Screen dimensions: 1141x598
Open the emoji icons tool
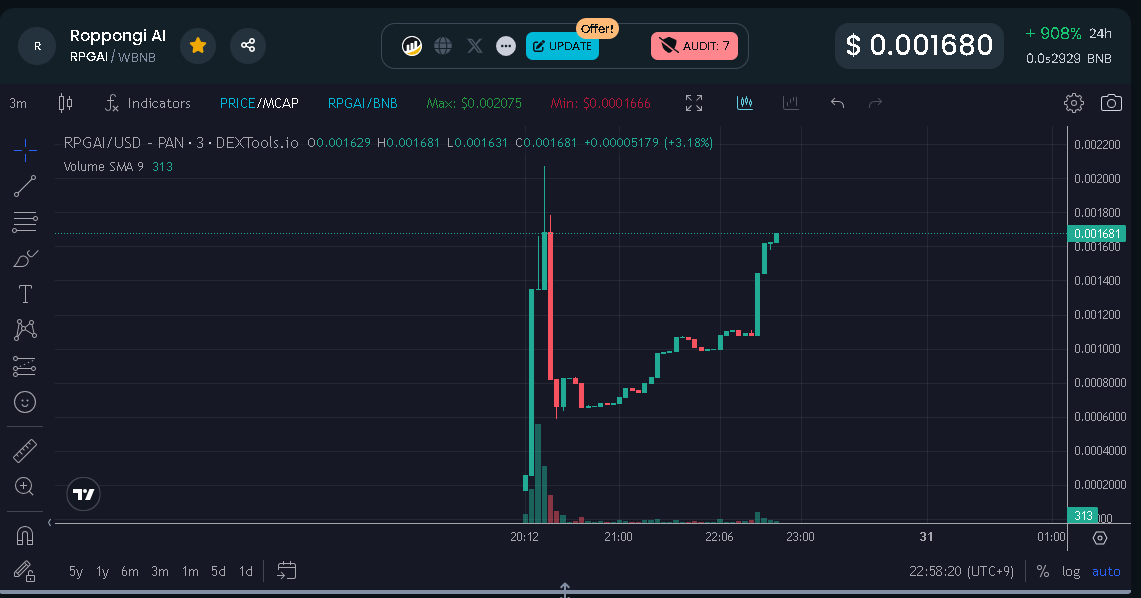pos(25,402)
